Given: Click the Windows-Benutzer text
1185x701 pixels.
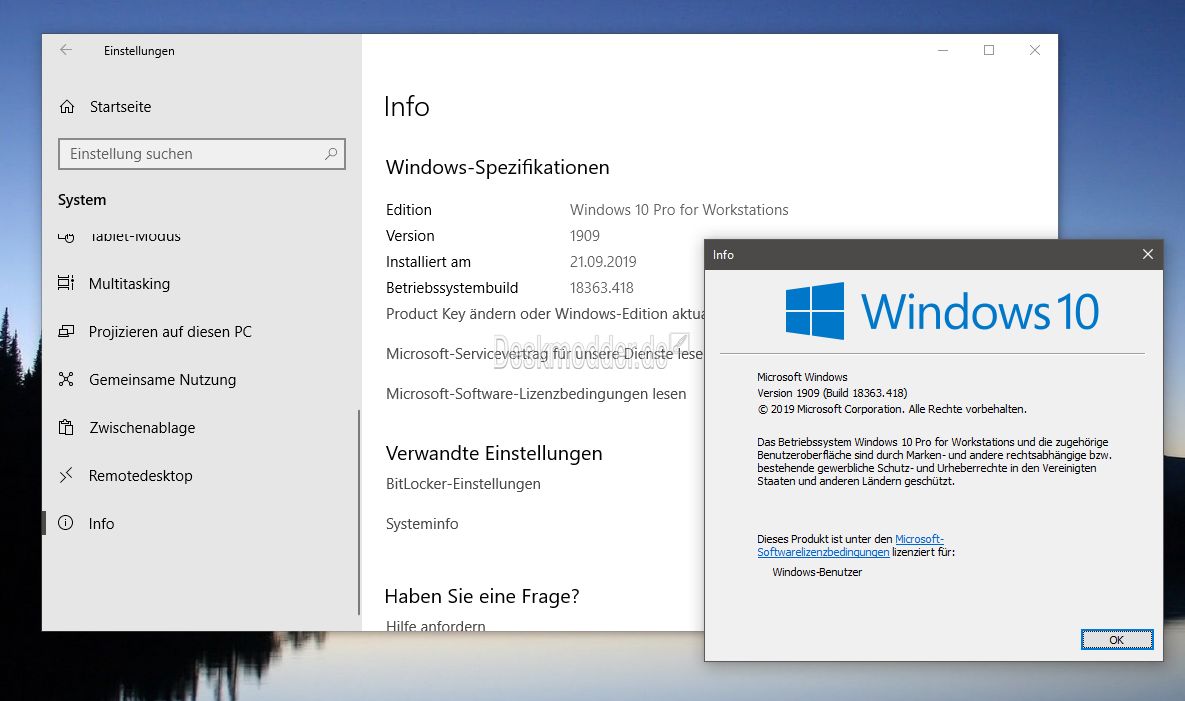Looking at the screenshot, I should (x=817, y=572).
